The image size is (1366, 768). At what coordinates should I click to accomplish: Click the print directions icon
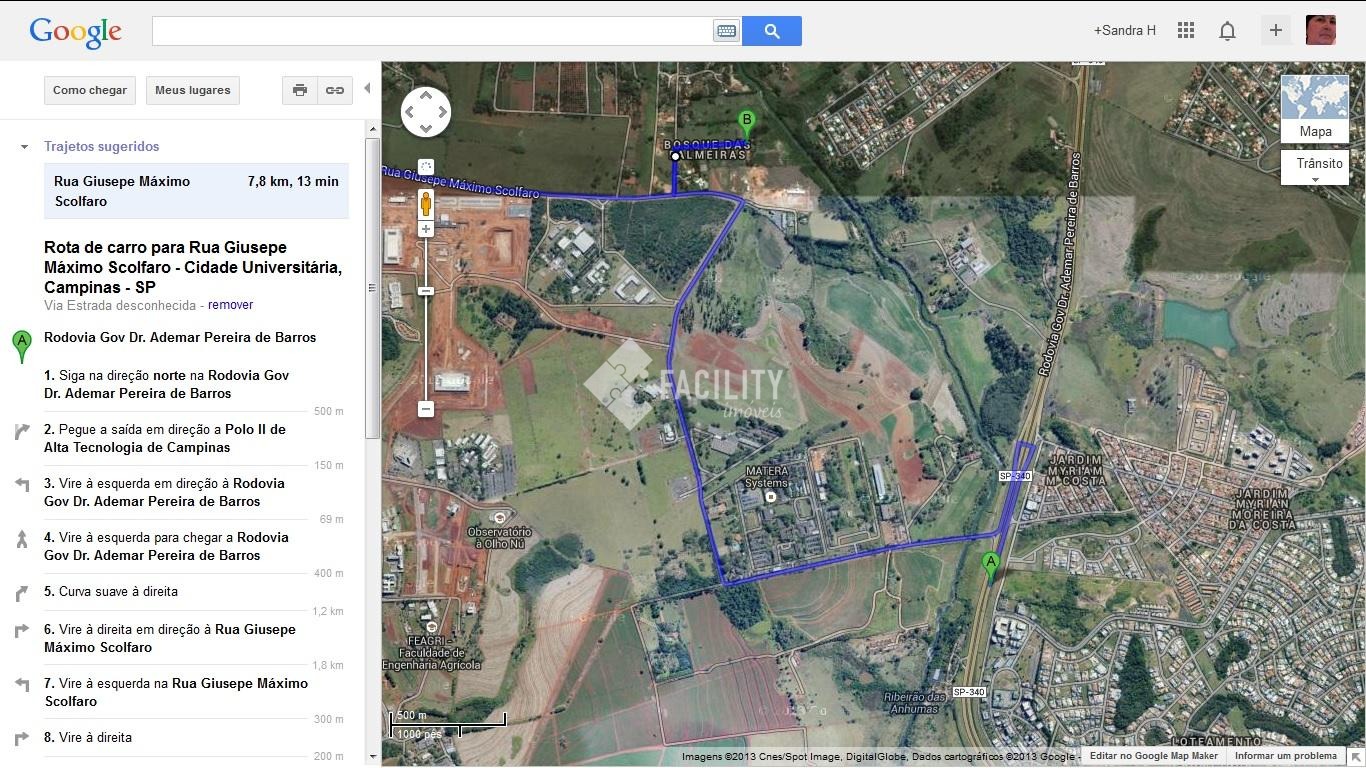[x=299, y=90]
